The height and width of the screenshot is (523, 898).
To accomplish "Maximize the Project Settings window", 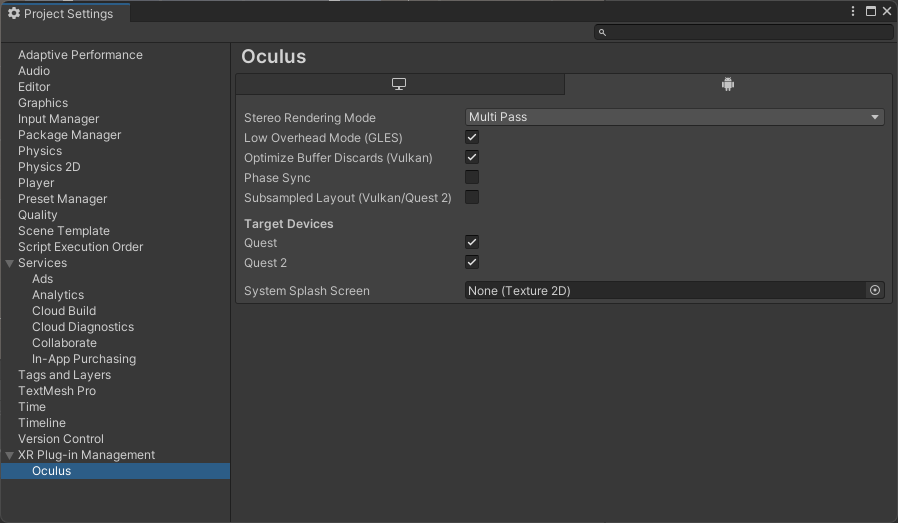I will coord(871,11).
